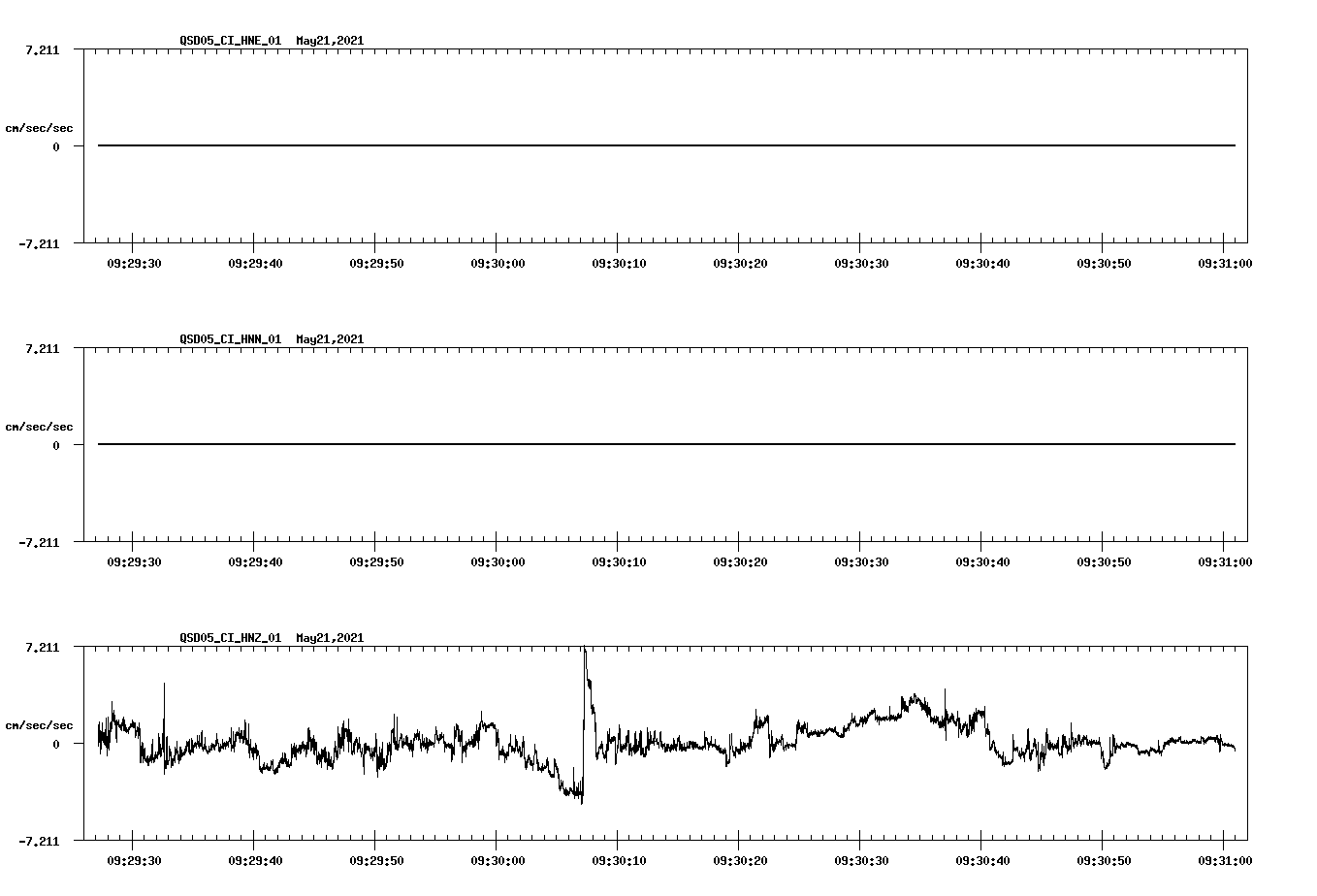Click the -7.211 bottom label of HNZ plot

tap(39, 841)
